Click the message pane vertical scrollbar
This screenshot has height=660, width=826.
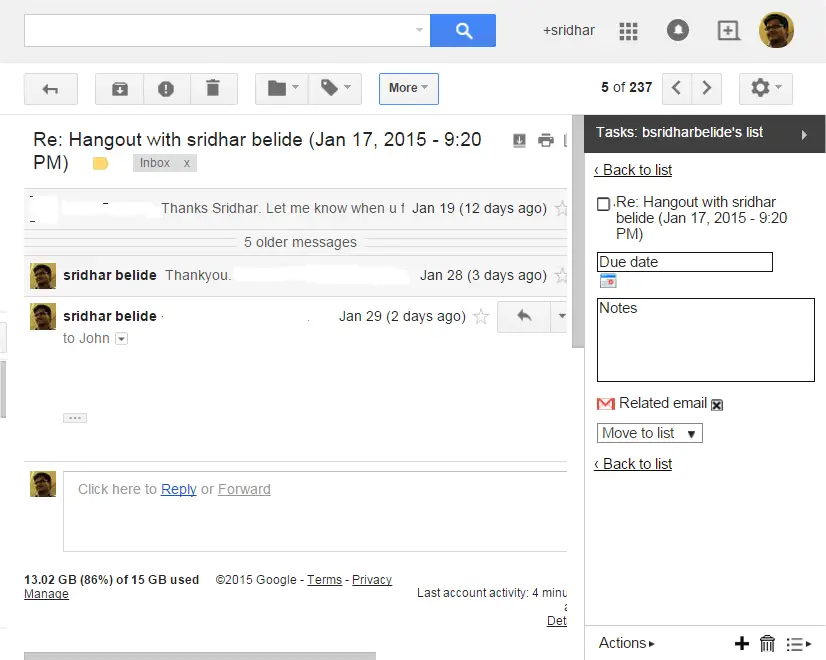tap(578, 232)
